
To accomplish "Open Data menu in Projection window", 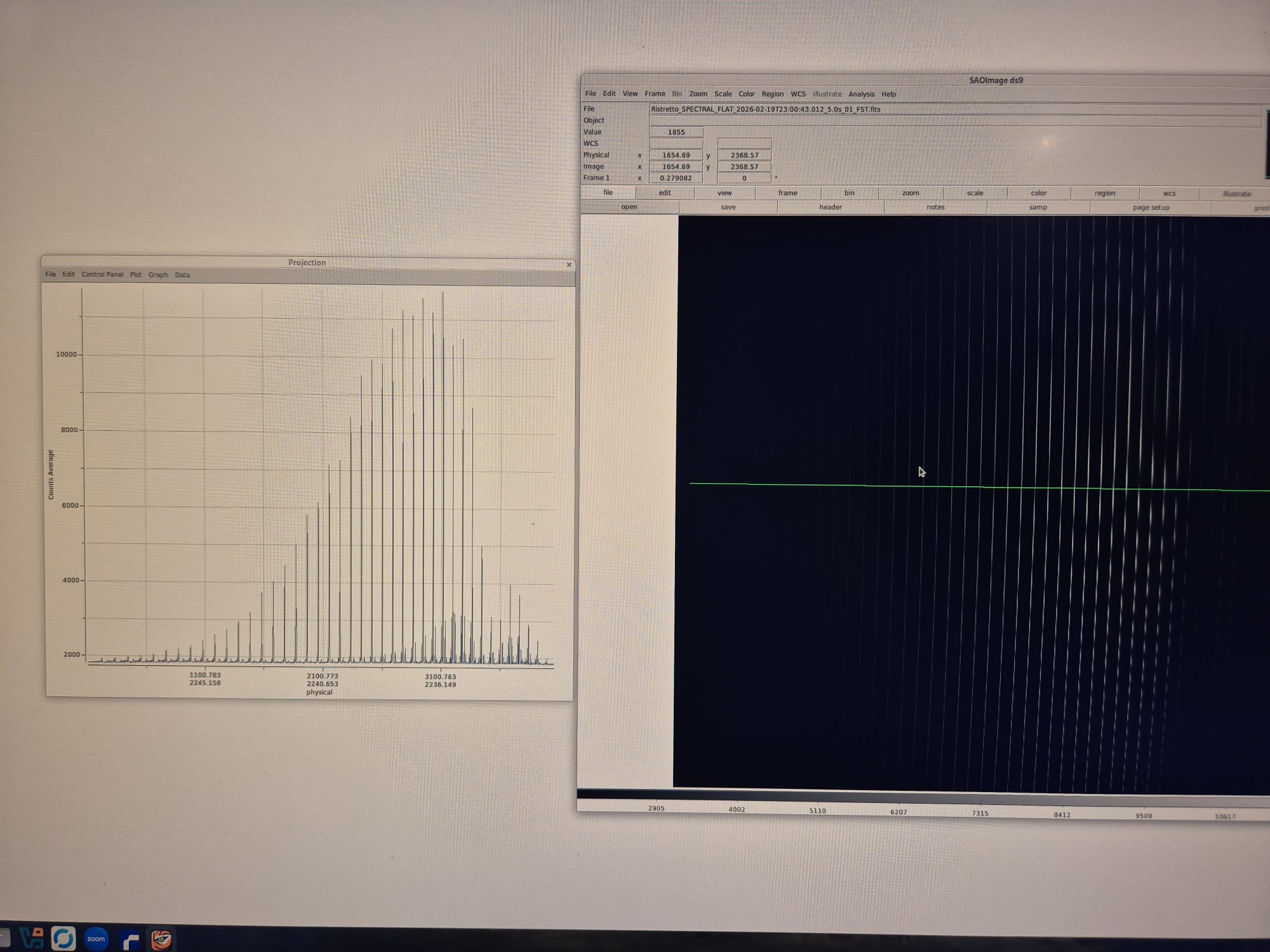I will (x=182, y=275).
